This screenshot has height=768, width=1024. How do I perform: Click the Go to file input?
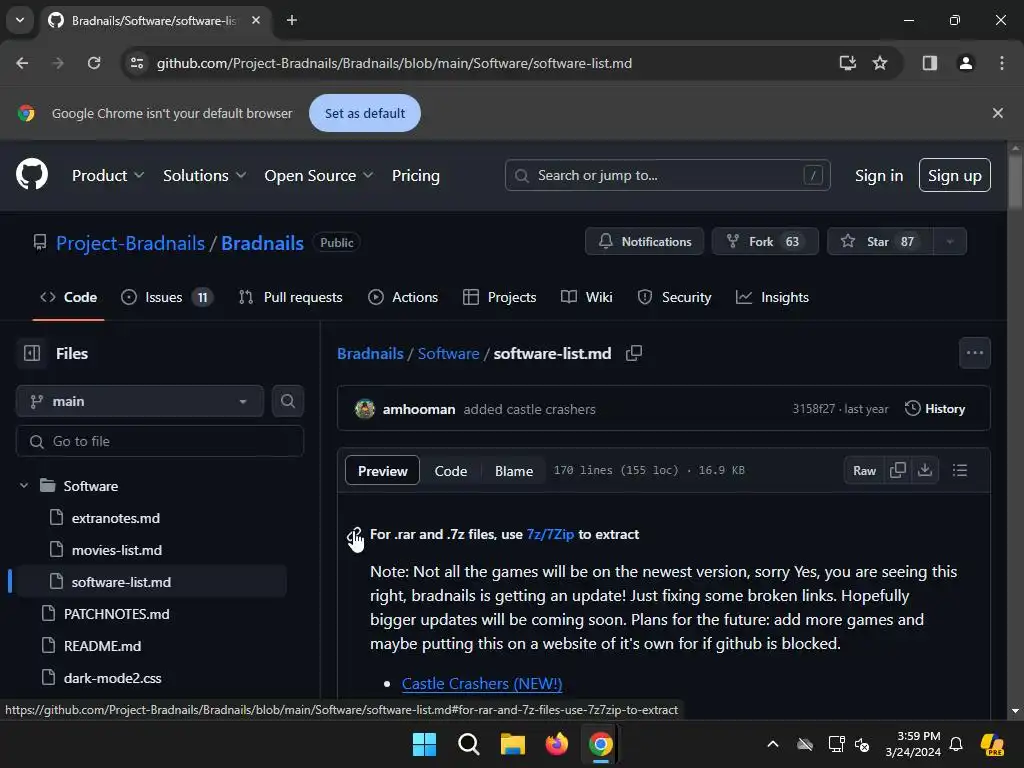[x=160, y=441]
